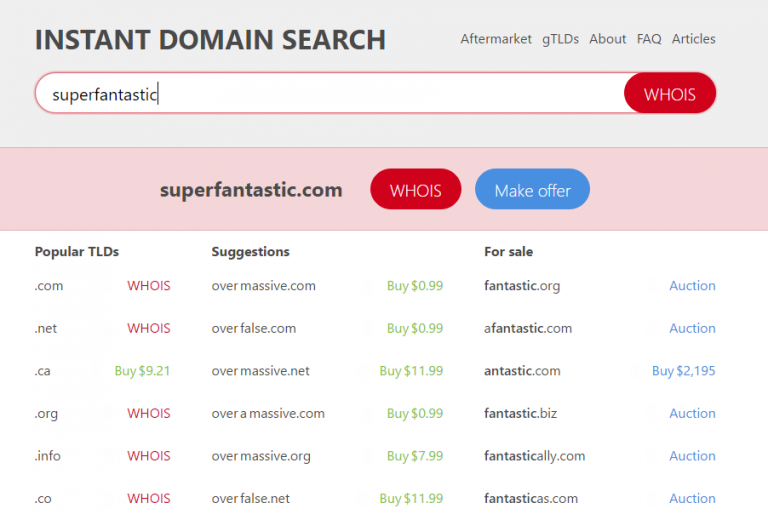Click the INSTANT DOMAIN SEARCH site title

pos(210,40)
